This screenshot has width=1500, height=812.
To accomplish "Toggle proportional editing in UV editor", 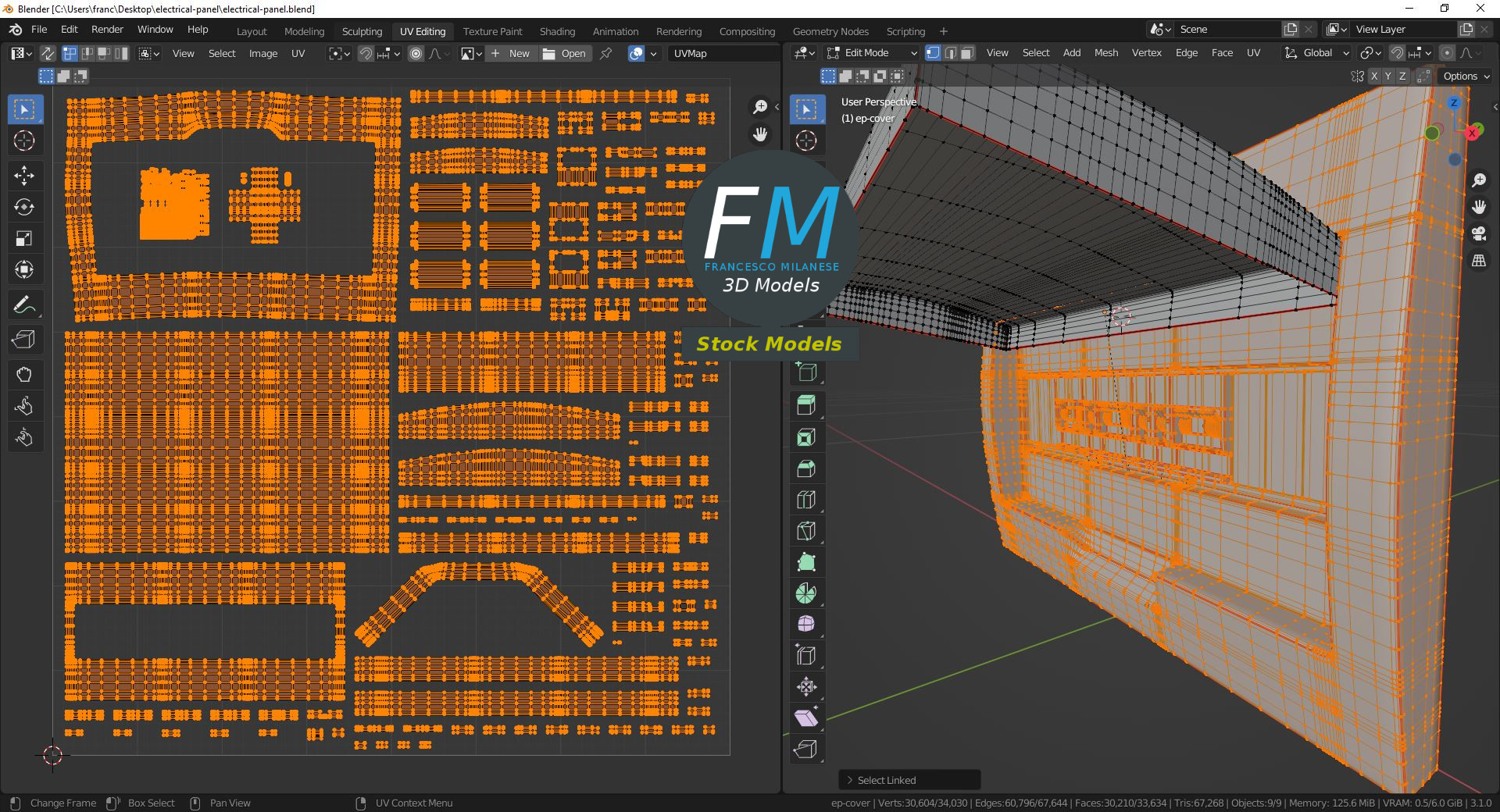I will [416, 53].
